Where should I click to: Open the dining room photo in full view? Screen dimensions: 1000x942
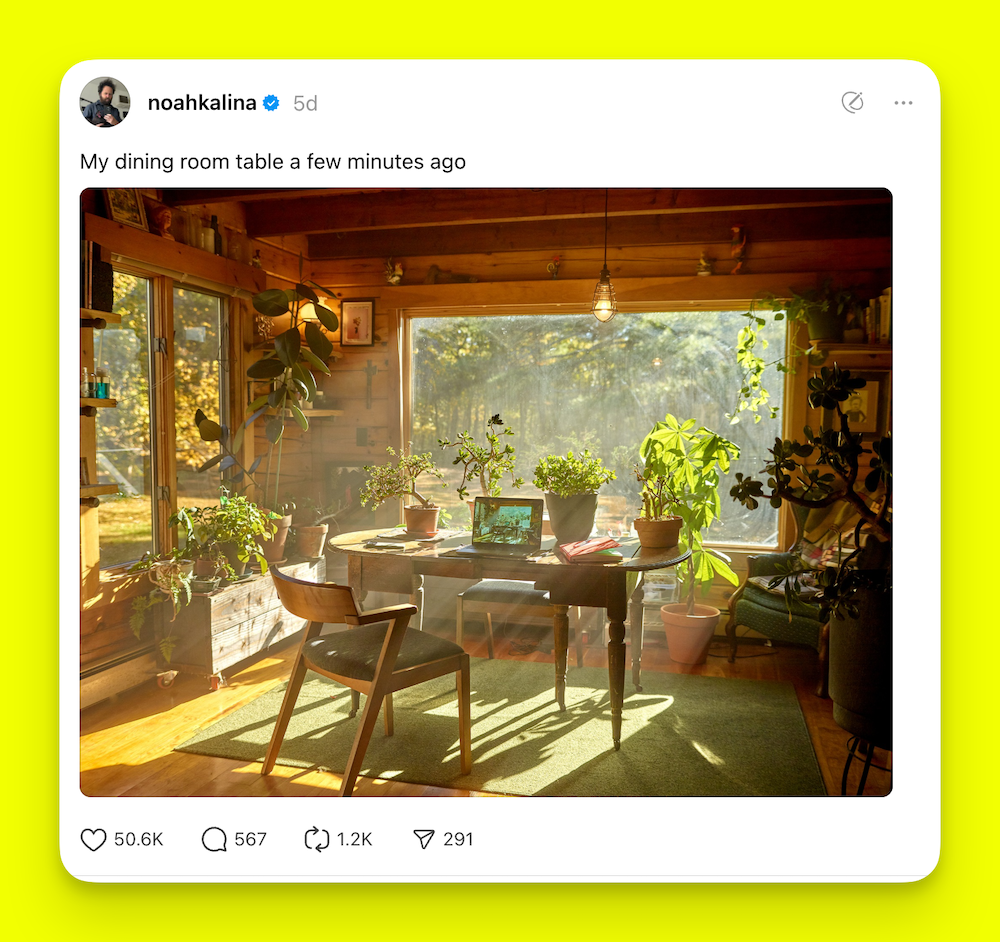click(486, 492)
